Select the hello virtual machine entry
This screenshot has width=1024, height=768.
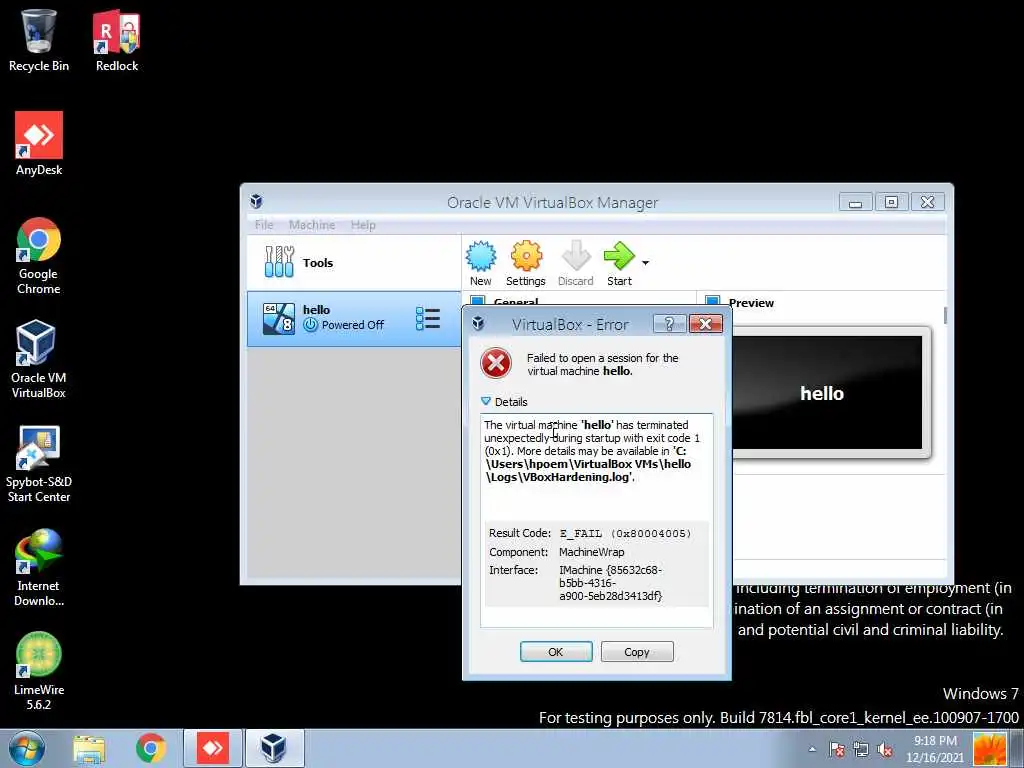[353, 319]
